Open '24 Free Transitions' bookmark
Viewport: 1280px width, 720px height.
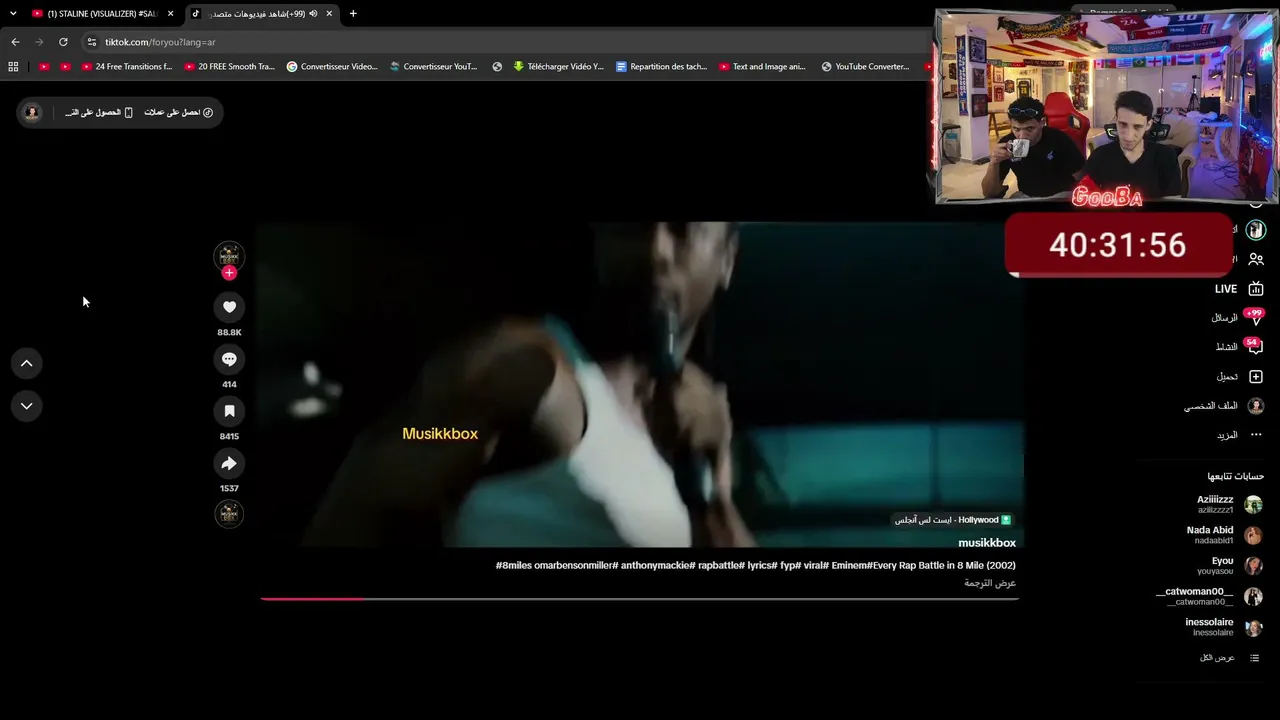point(127,67)
